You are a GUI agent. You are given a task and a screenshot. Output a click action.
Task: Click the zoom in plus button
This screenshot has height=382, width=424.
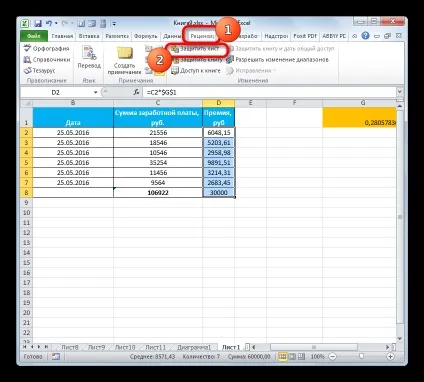pyautogui.click(x=390, y=357)
